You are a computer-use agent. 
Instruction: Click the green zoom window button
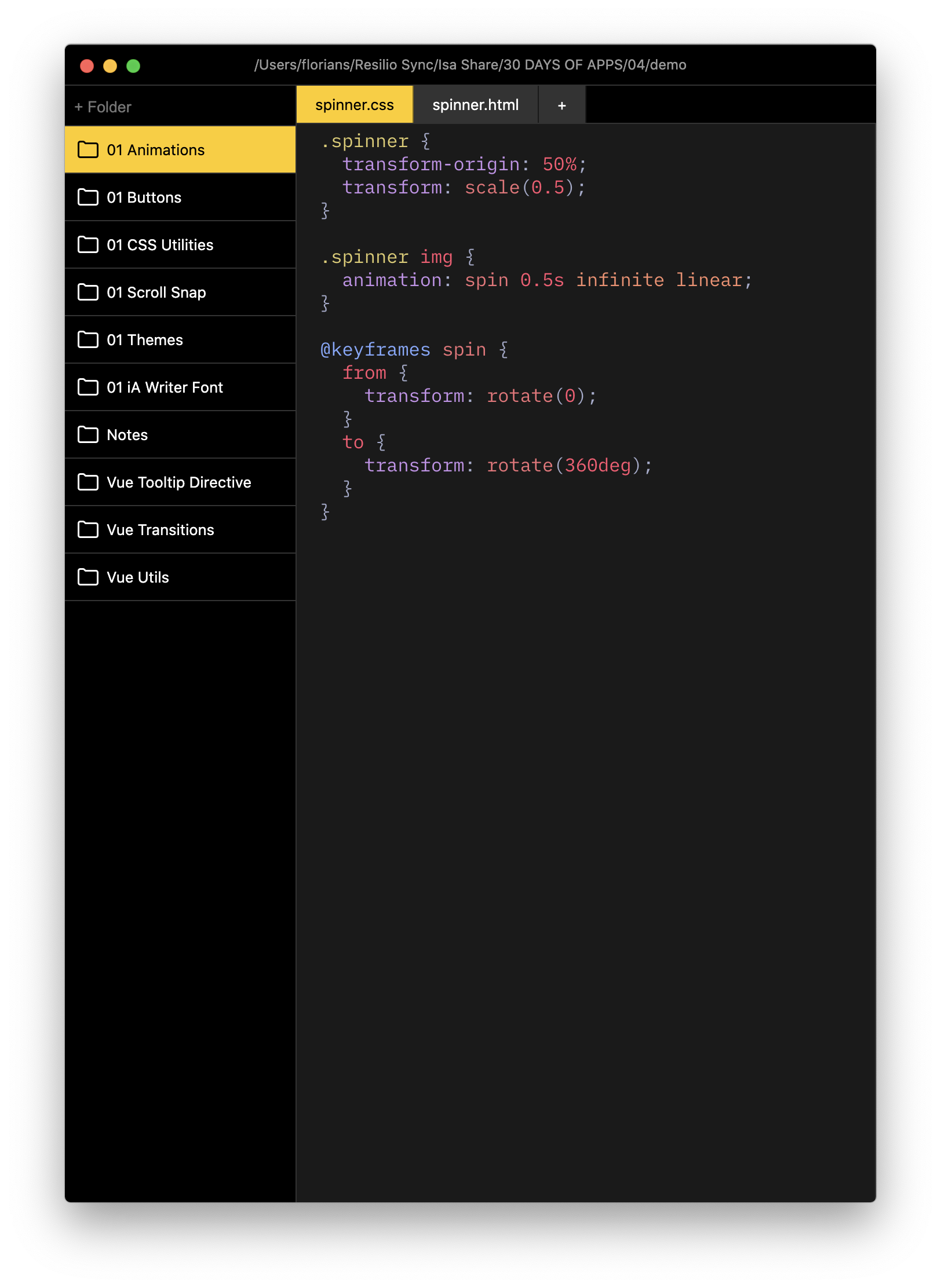tap(133, 66)
